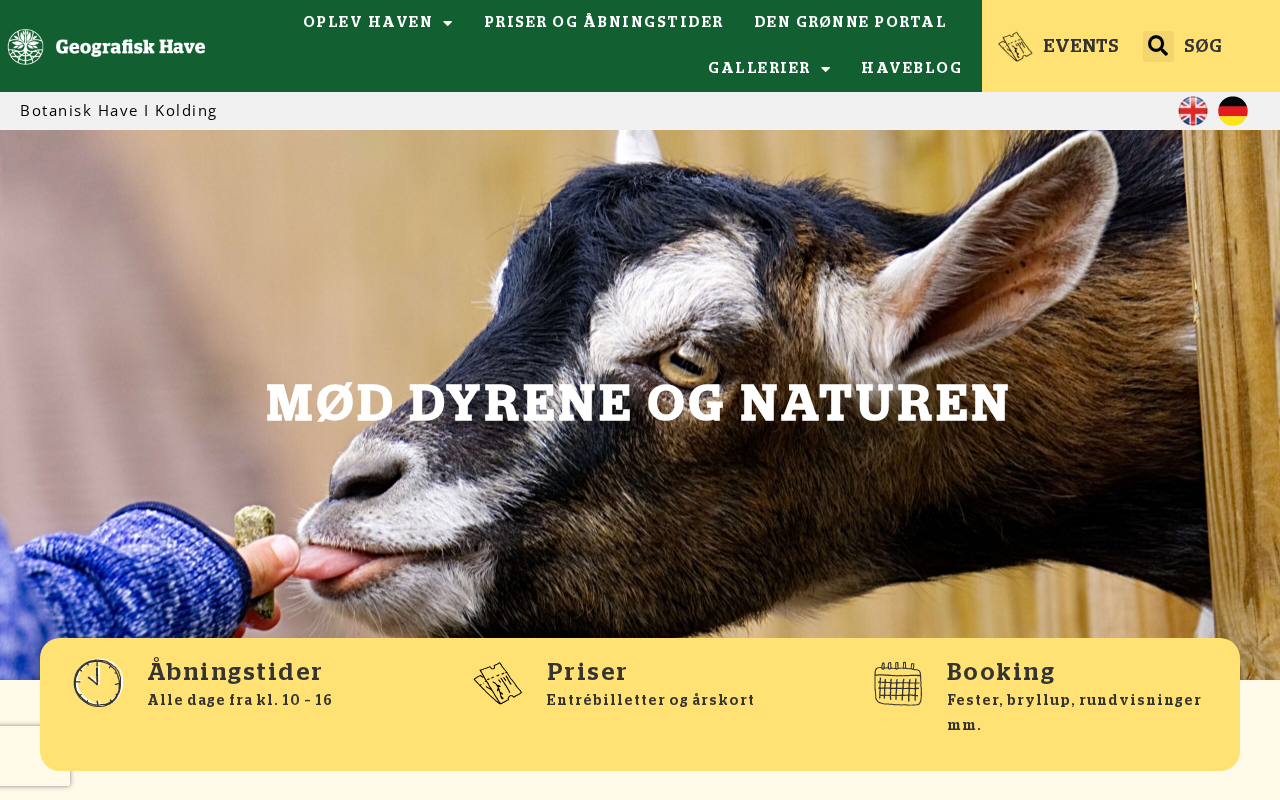The image size is (1280, 800).
Task: Go to the Haveblog menu item
Action: point(912,68)
